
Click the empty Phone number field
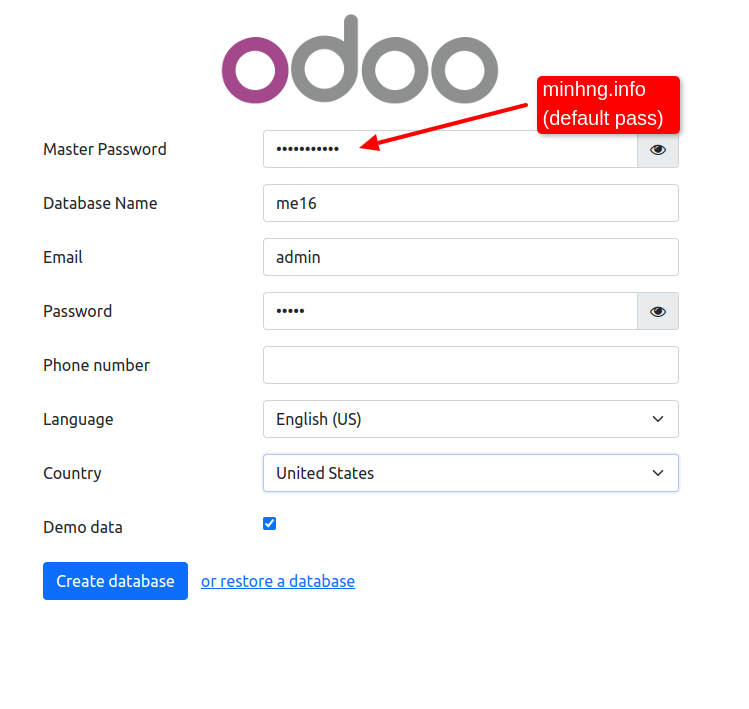pyautogui.click(x=471, y=365)
